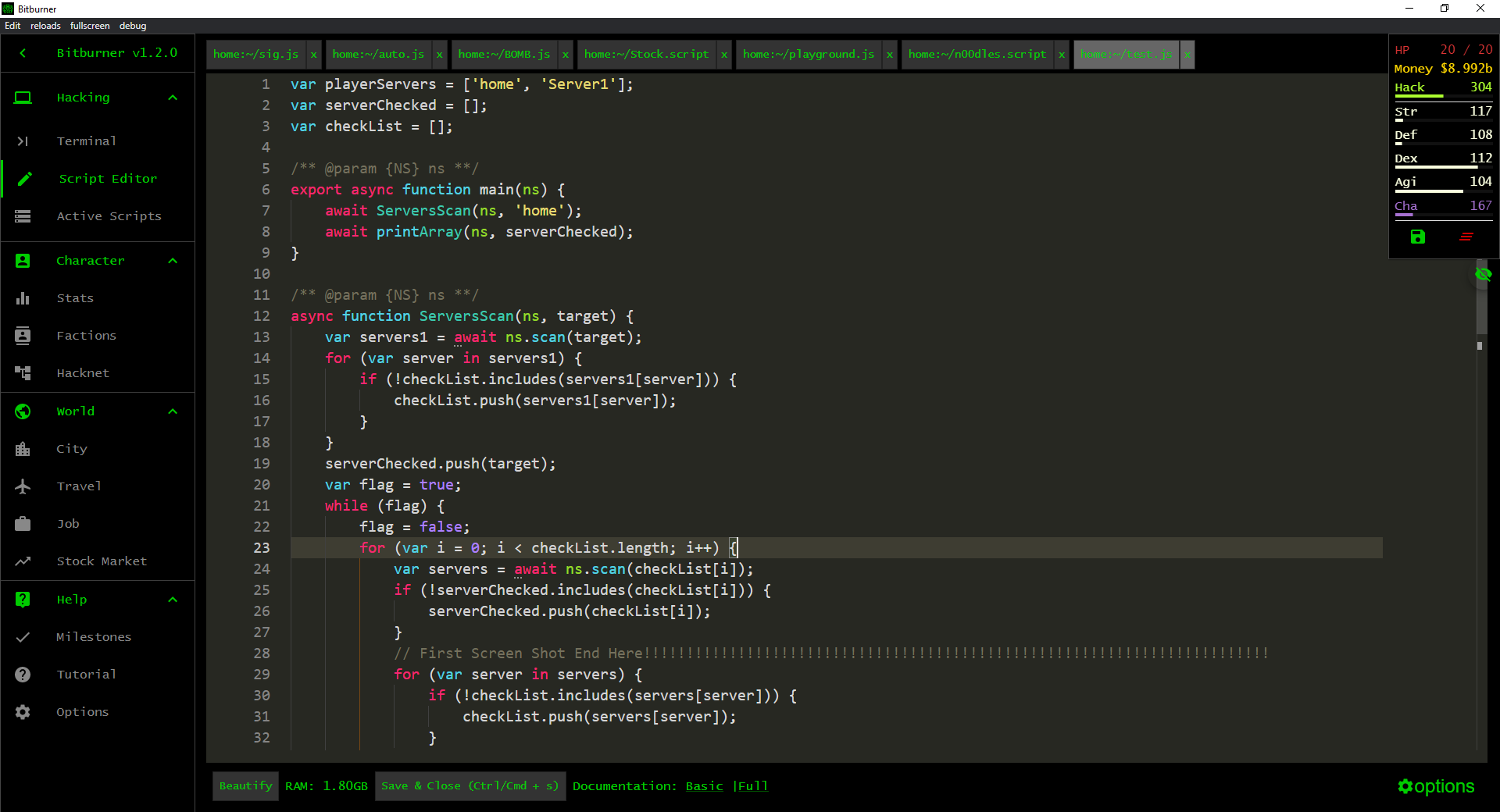Collapse the Hacking section

(173, 98)
